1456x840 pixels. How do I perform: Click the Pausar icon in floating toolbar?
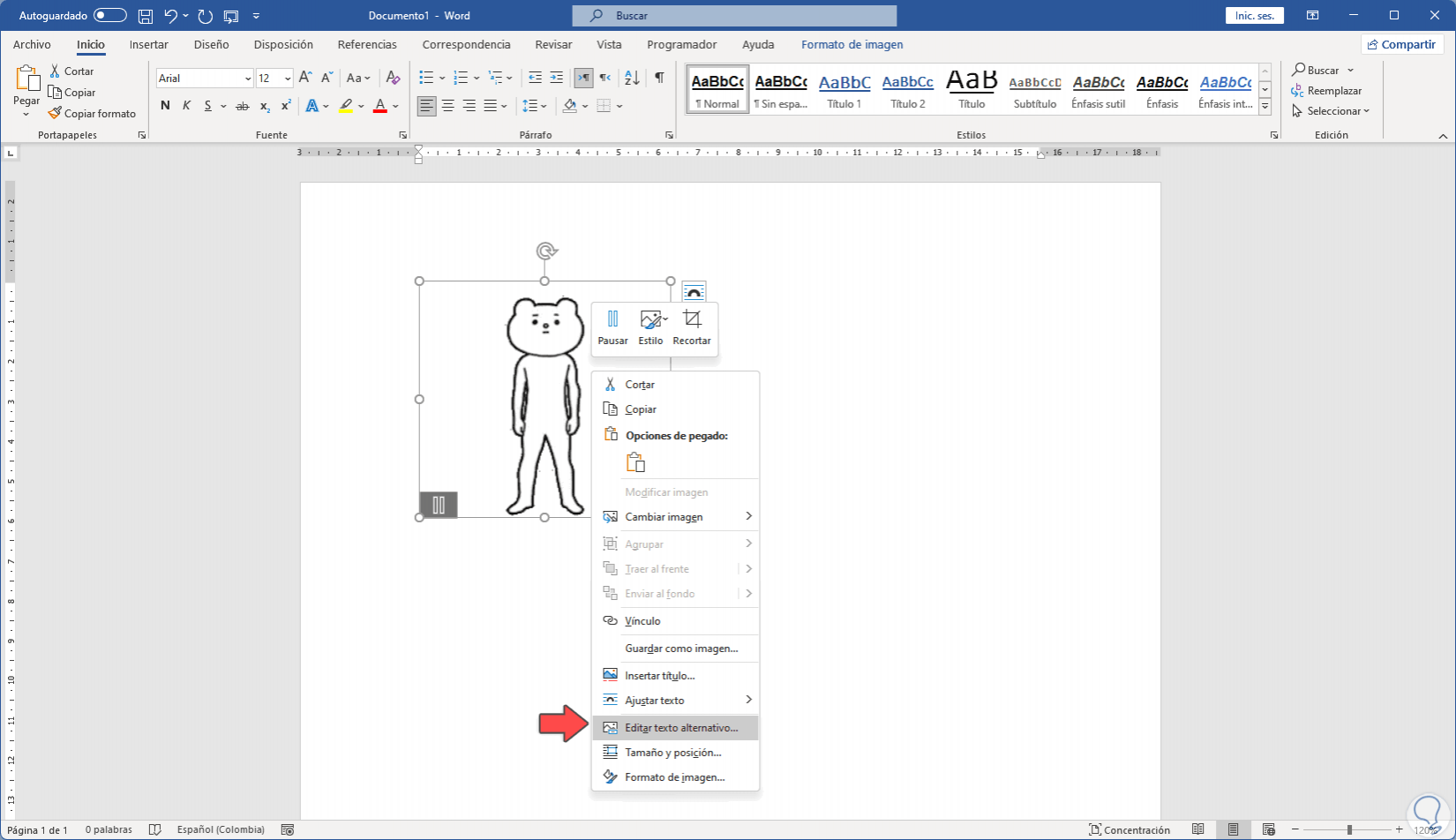pyautogui.click(x=612, y=319)
